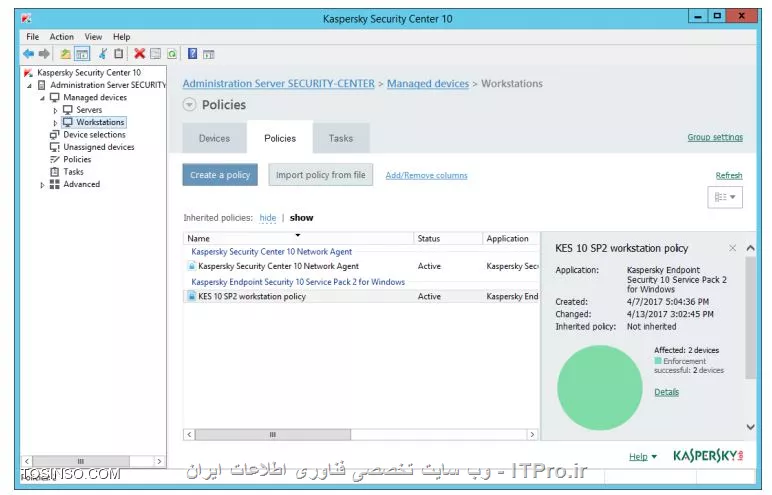Click the details pane scroll up arrow

click(x=750, y=248)
